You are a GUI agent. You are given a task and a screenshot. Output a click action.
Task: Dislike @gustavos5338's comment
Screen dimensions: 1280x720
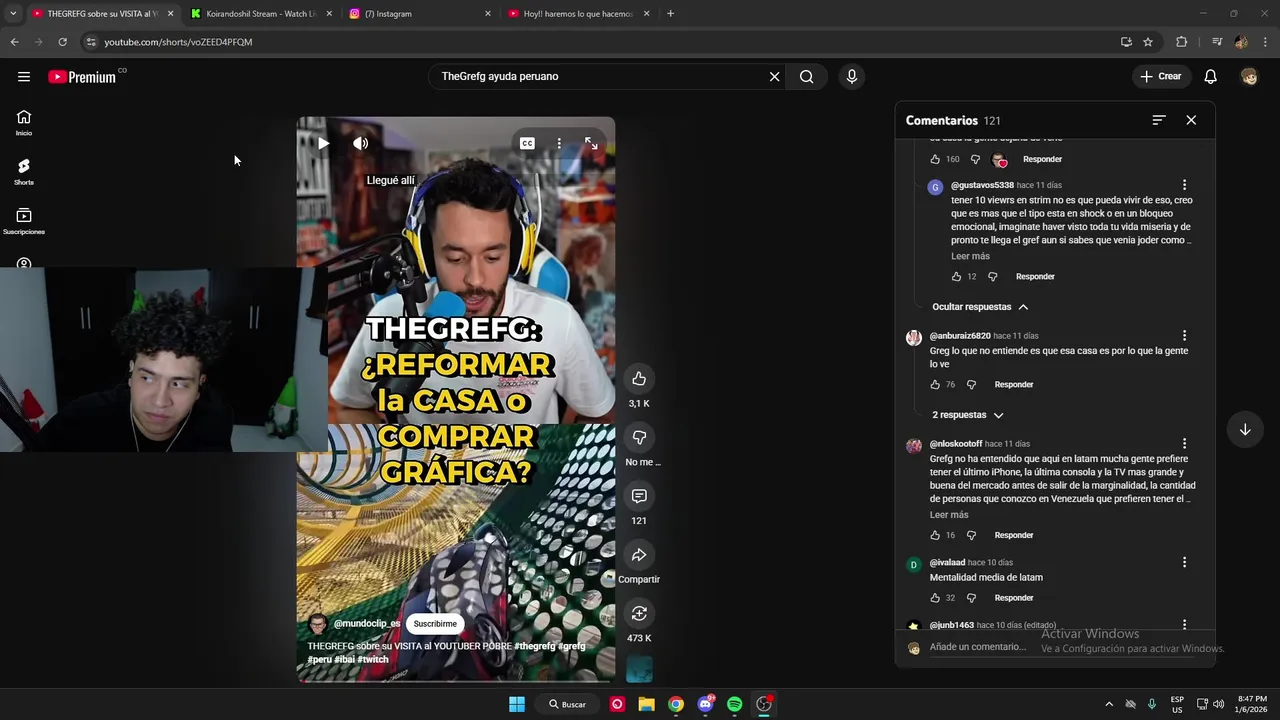tap(993, 277)
